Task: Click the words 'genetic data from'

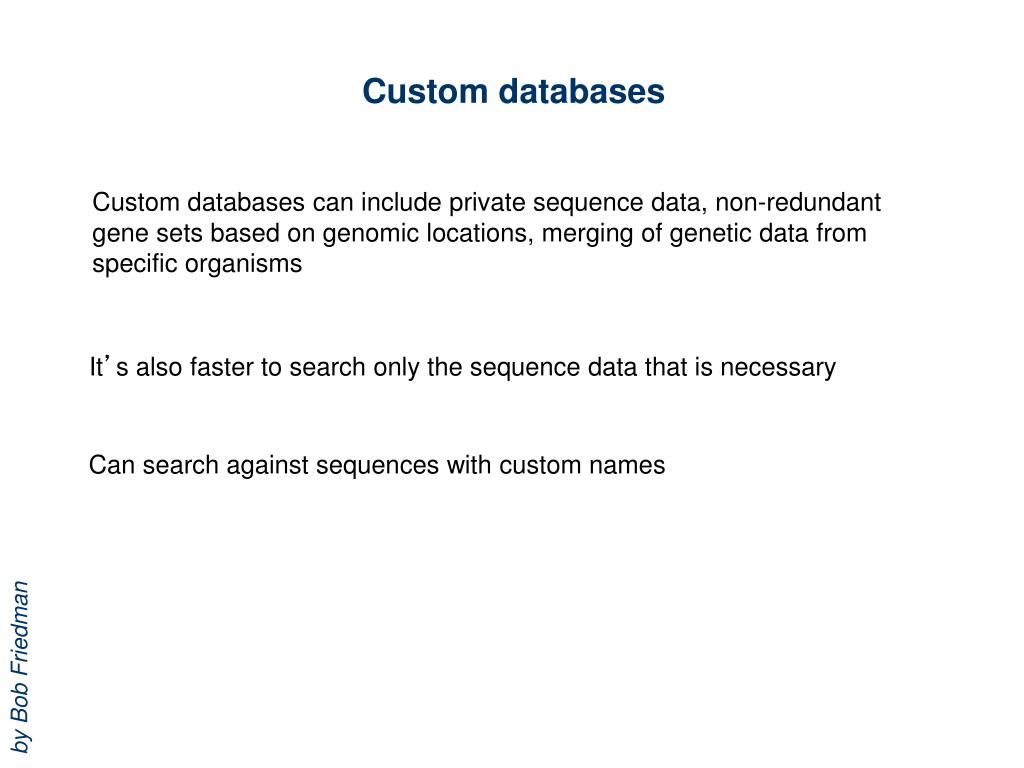Action: 769,233
